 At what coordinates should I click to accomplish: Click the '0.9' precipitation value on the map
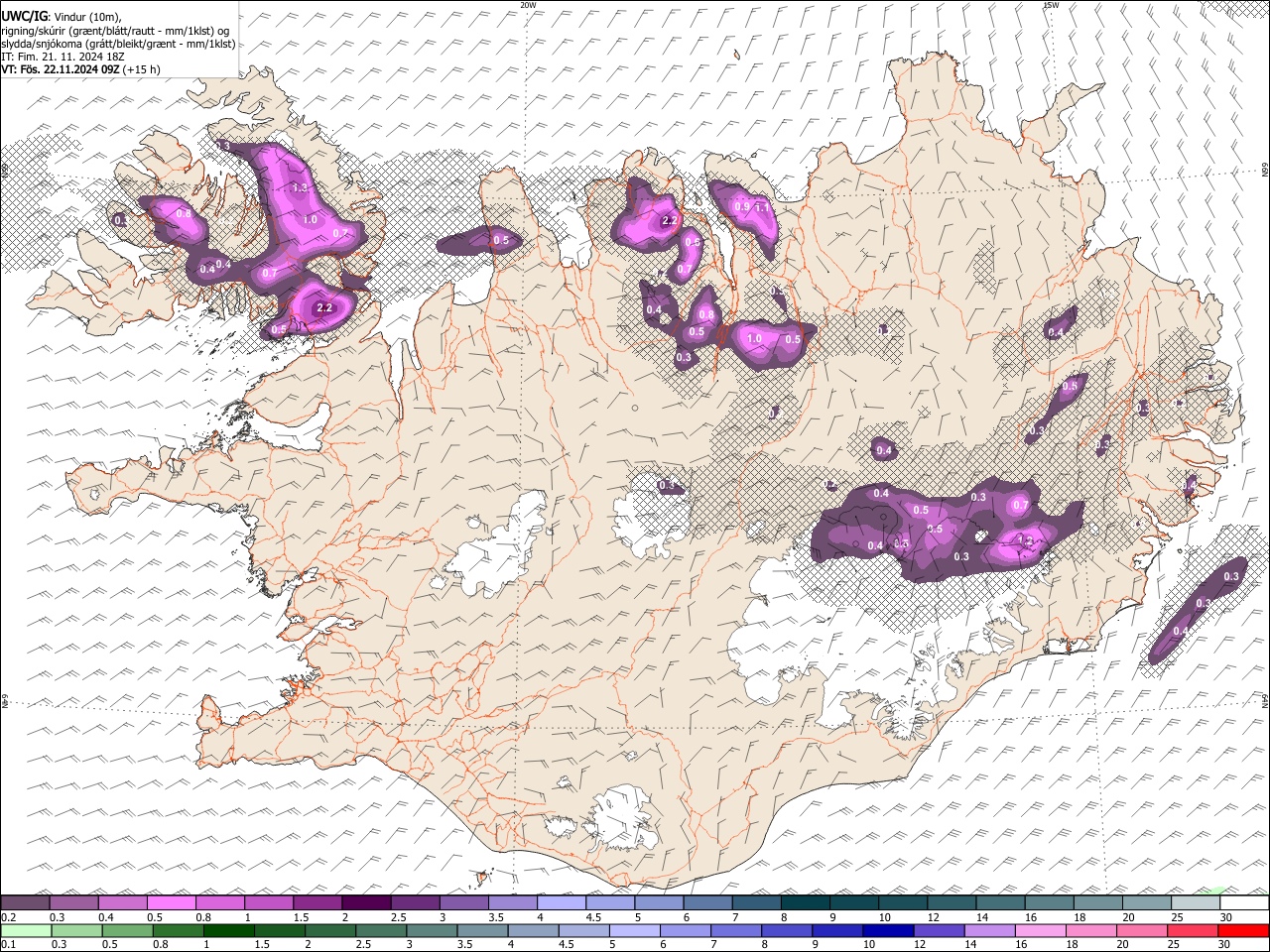pyautogui.click(x=741, y=206)
